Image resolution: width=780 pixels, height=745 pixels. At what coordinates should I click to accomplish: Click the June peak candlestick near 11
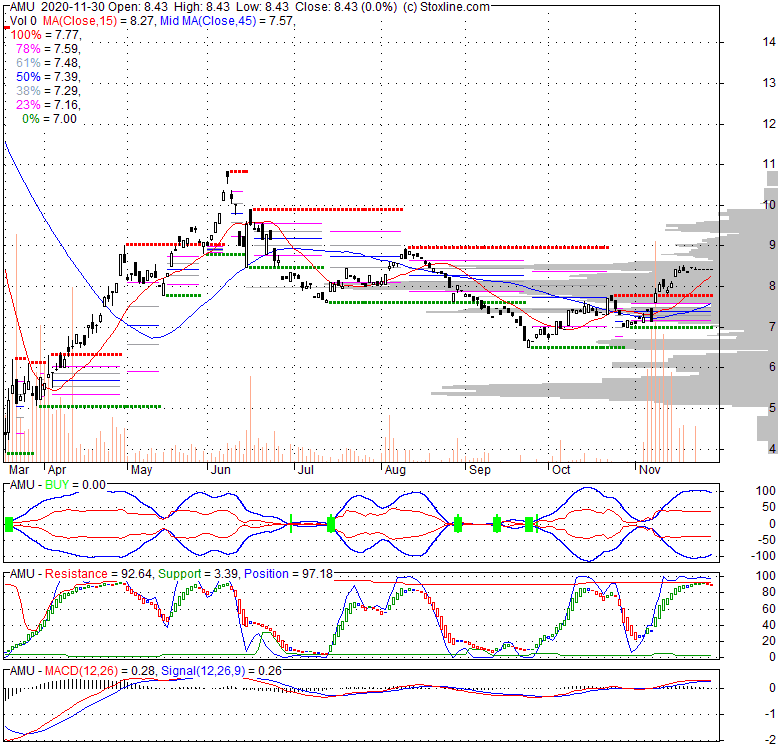(227, 176)
